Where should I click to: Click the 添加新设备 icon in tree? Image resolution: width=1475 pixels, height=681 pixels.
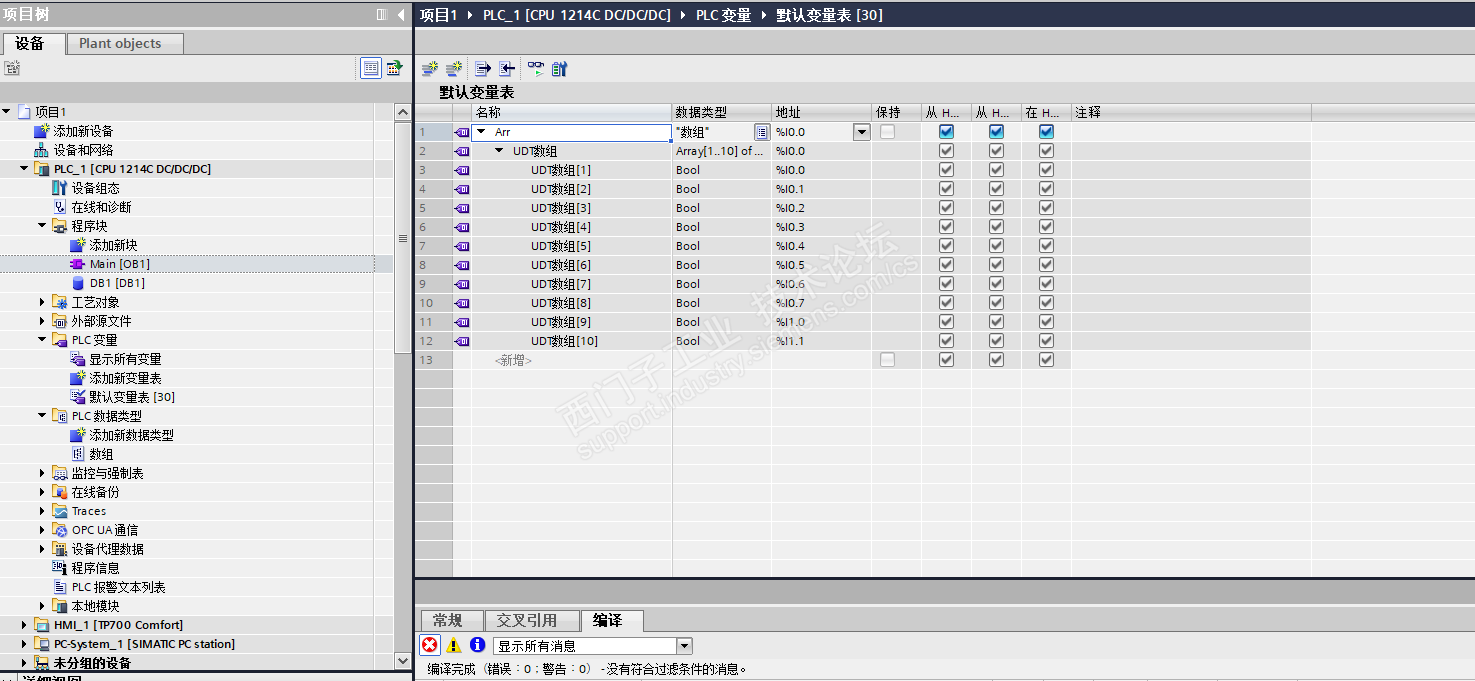coord(42,131)
